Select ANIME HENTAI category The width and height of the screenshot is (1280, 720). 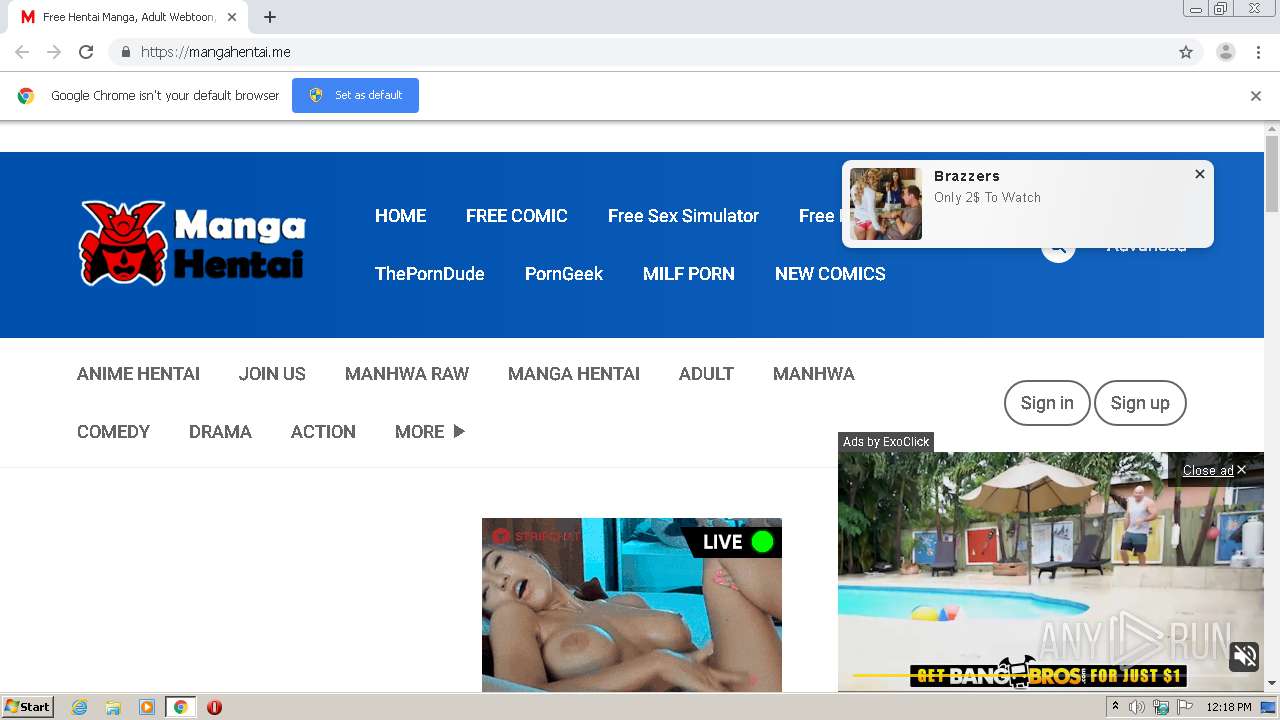point(138,374)
